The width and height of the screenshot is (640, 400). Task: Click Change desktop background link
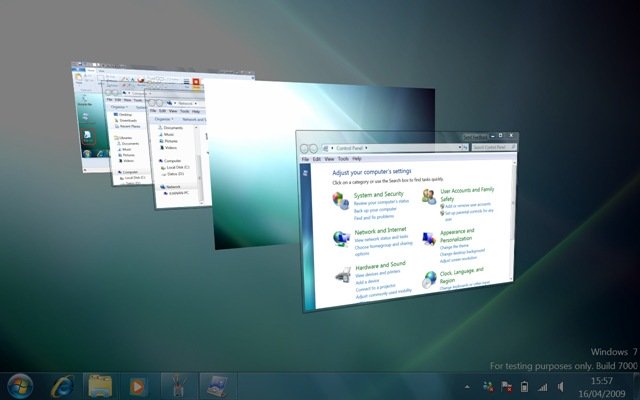[x=462, y=252]
